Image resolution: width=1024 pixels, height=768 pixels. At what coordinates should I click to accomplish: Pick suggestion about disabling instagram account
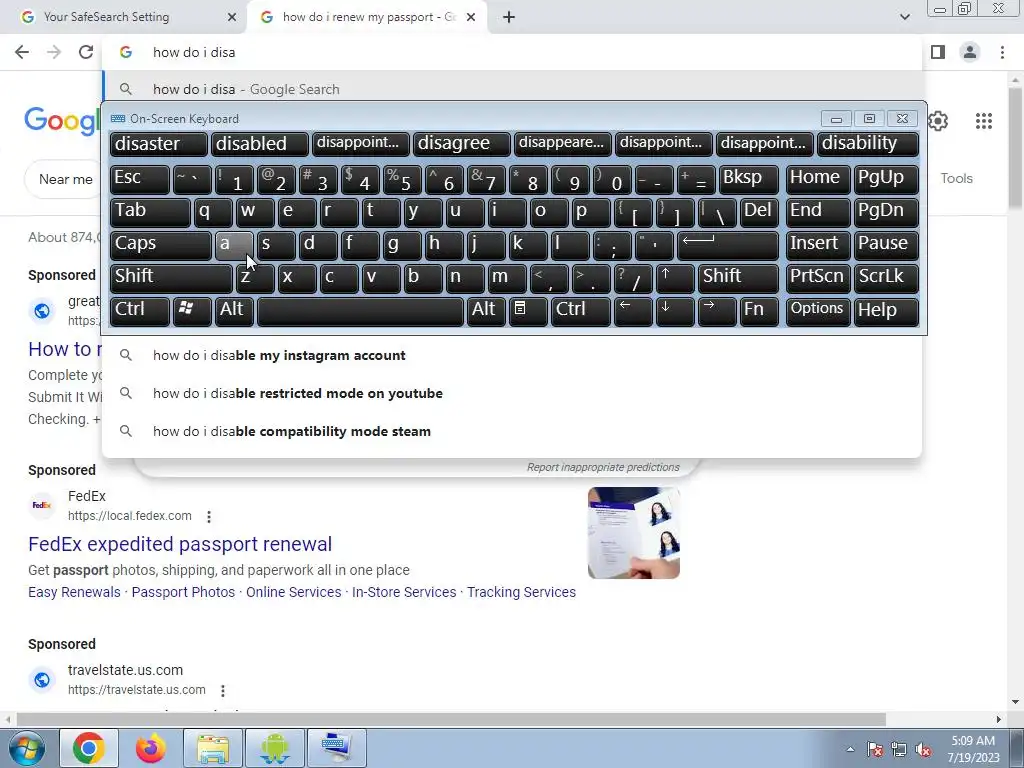pos(513,355)
